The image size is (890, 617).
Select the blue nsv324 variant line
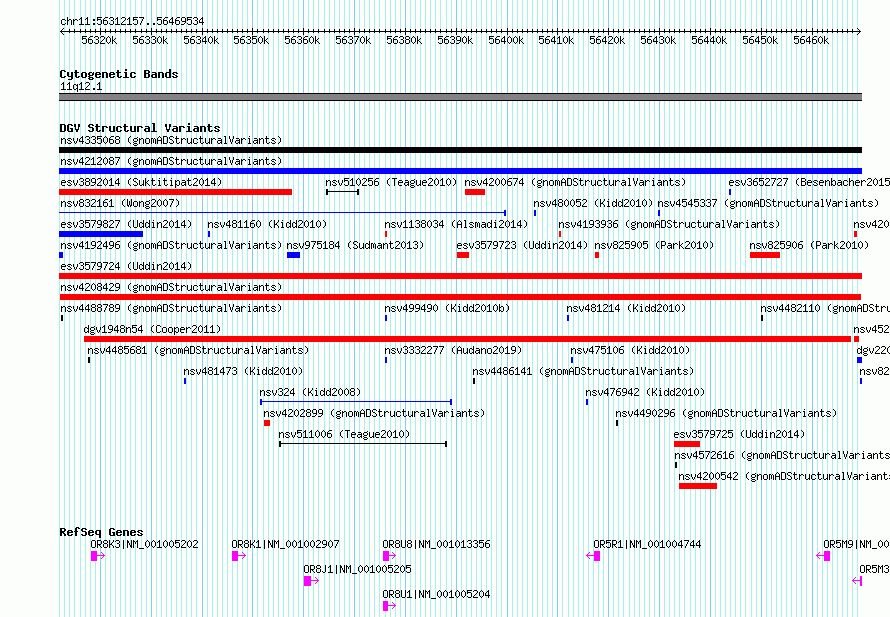pos(356,402)
